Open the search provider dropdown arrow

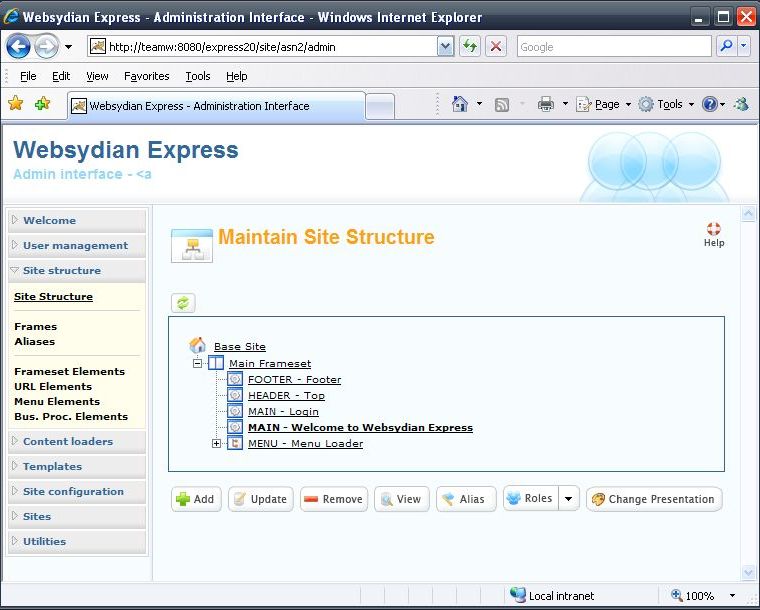tap(744, 47)
